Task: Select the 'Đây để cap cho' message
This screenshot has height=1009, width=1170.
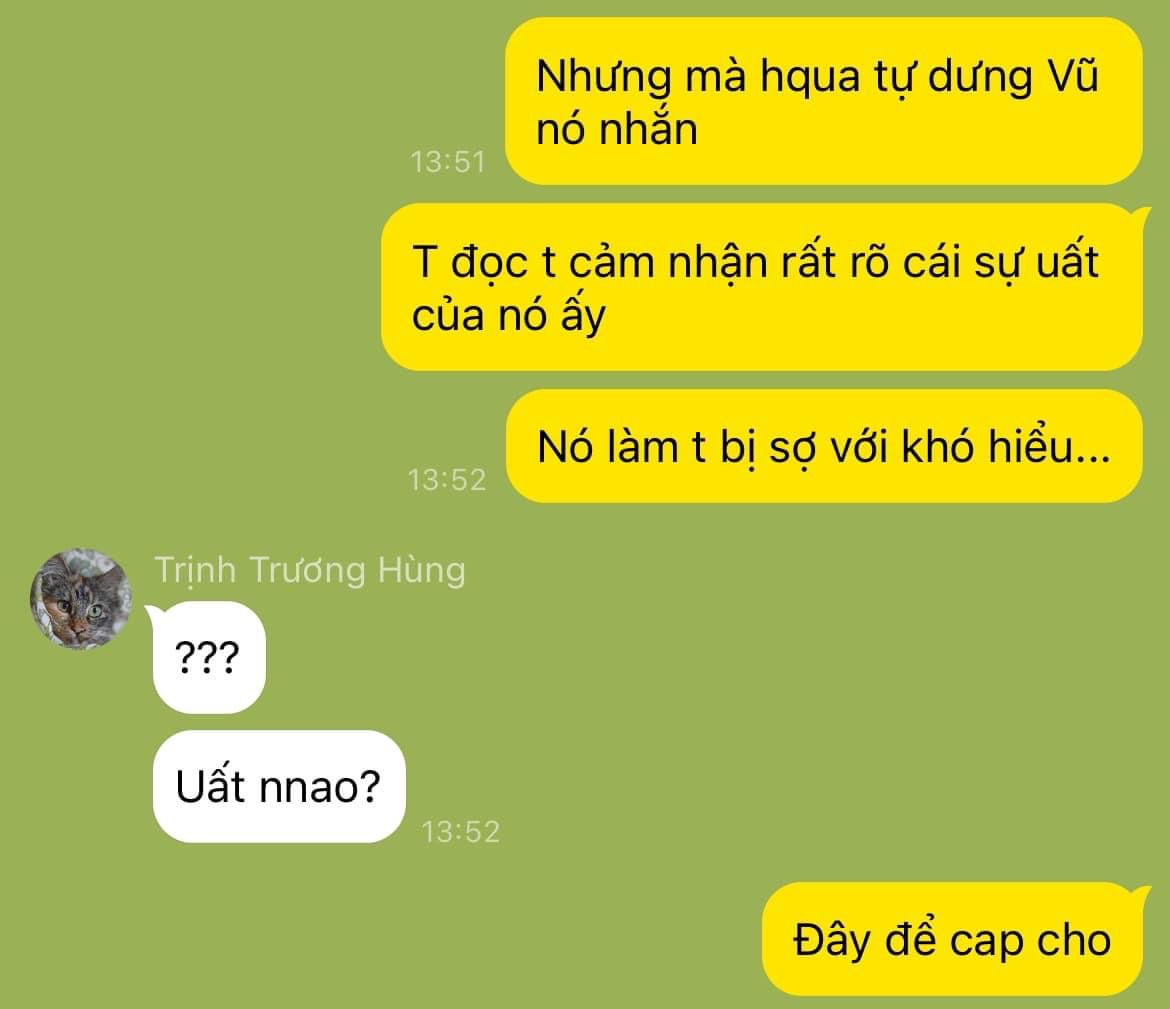Action: (952, 939)
